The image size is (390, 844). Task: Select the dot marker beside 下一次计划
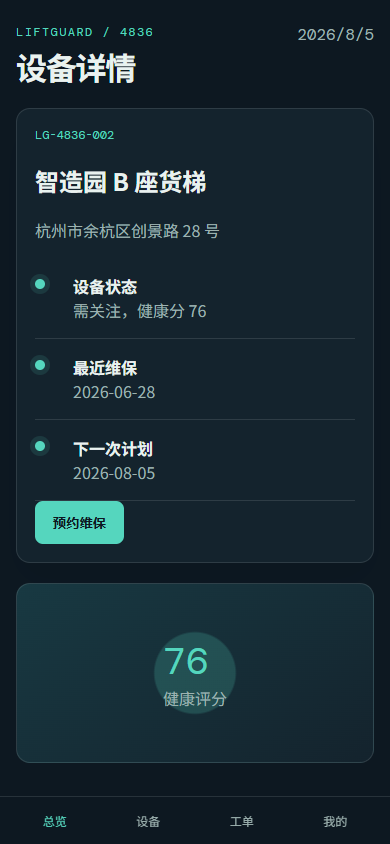point(40,446)
